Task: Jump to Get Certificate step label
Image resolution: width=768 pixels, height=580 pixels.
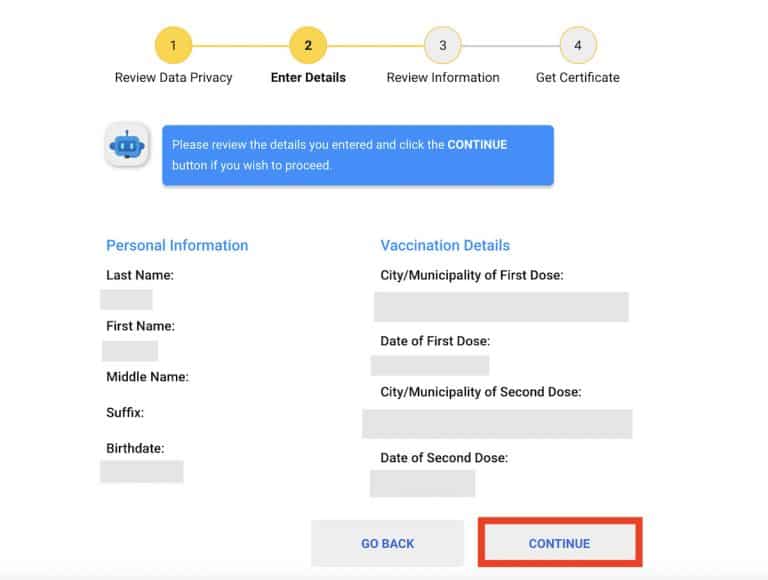Action: tap(578, 77)
